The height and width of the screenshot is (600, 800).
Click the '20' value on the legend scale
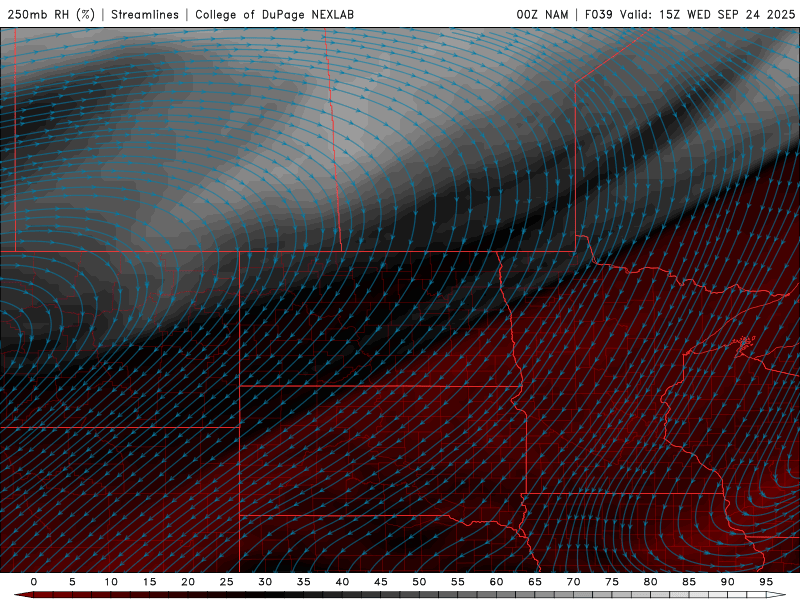[188, 582]
